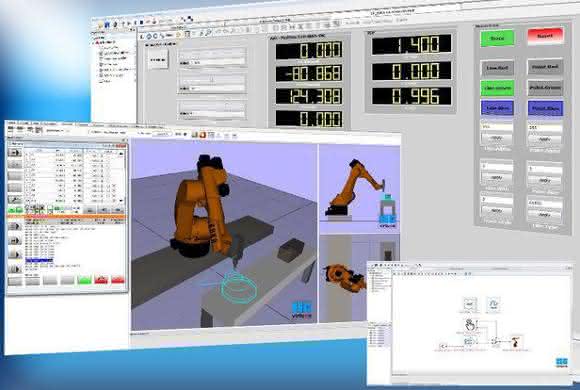Click the main 3D robot viewport

(x=224, y=235)
